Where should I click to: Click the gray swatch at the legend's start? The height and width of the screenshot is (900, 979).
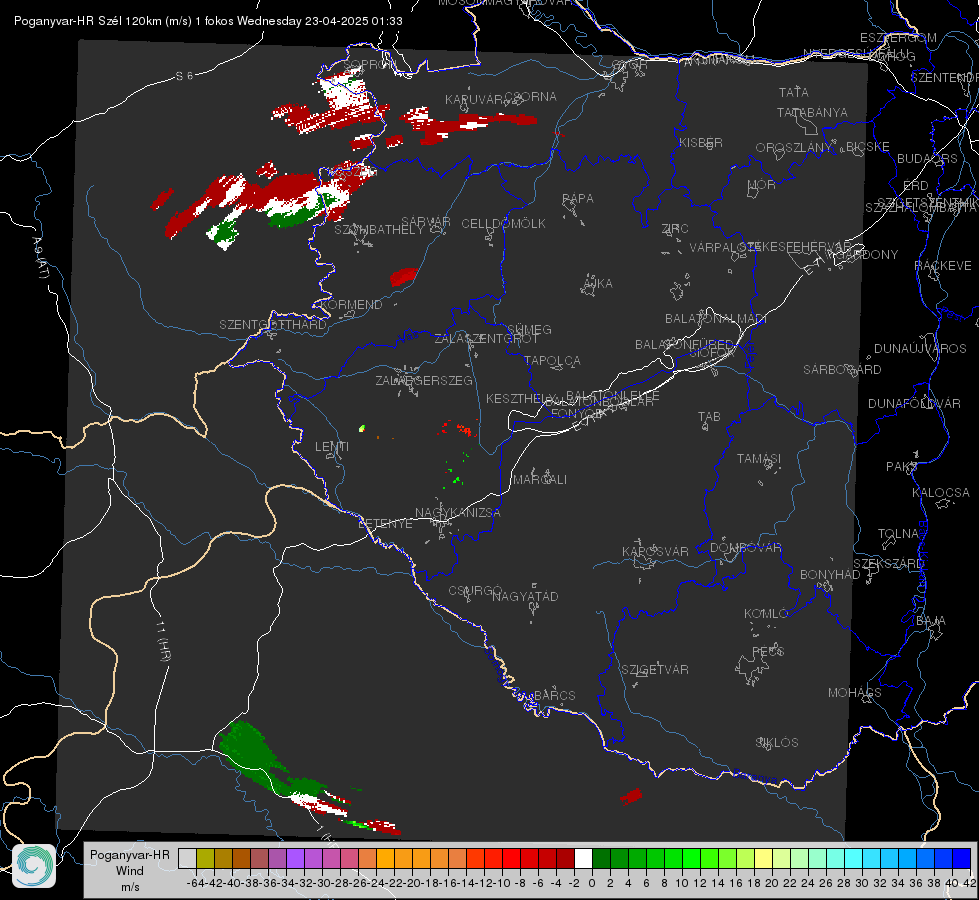pyautogui.click(x=187, y=859)
